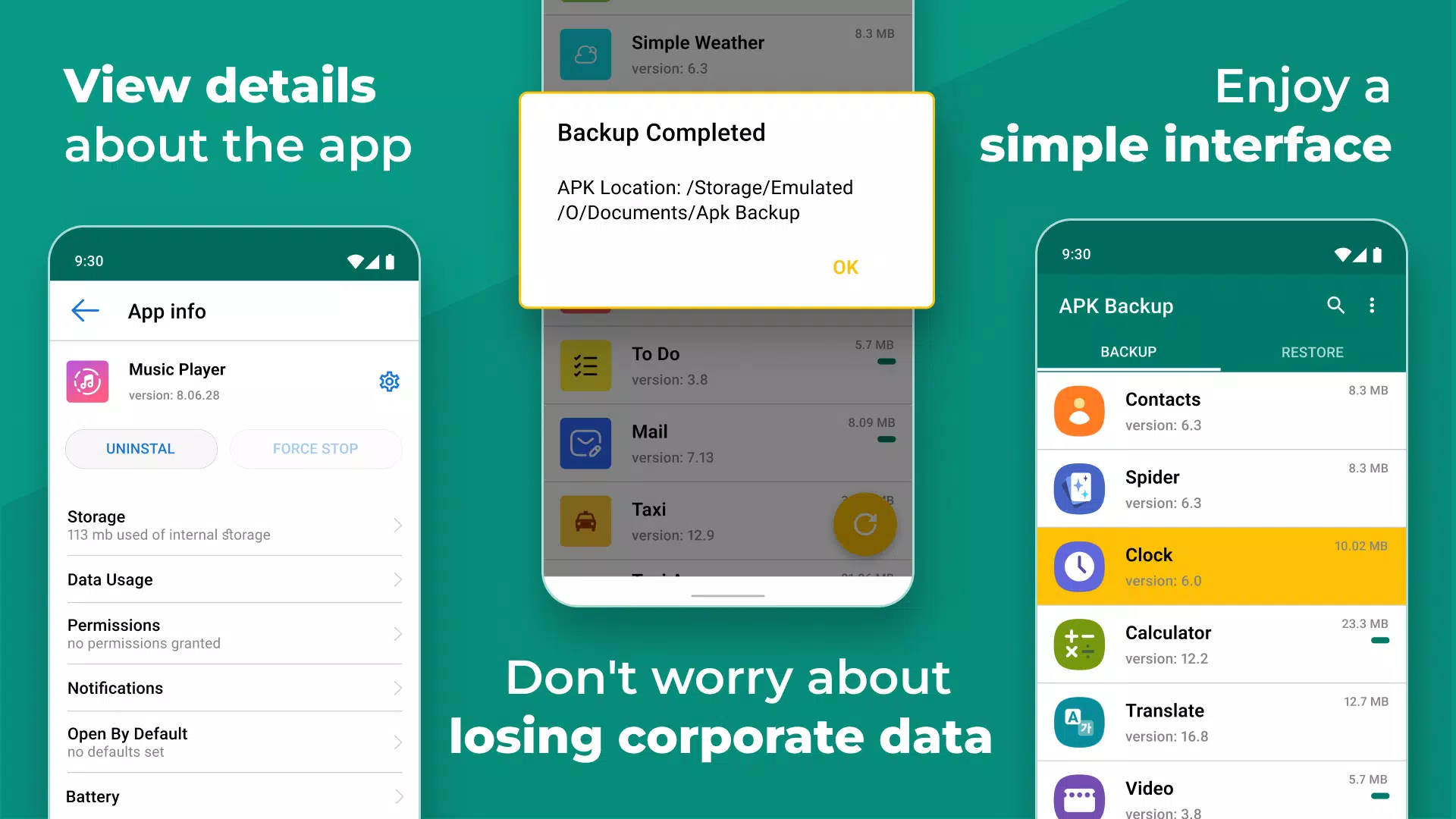Click the UNINSTALL button for Music Player
1456x819 pixels.
pyautogui.click(x=140, y=448)
